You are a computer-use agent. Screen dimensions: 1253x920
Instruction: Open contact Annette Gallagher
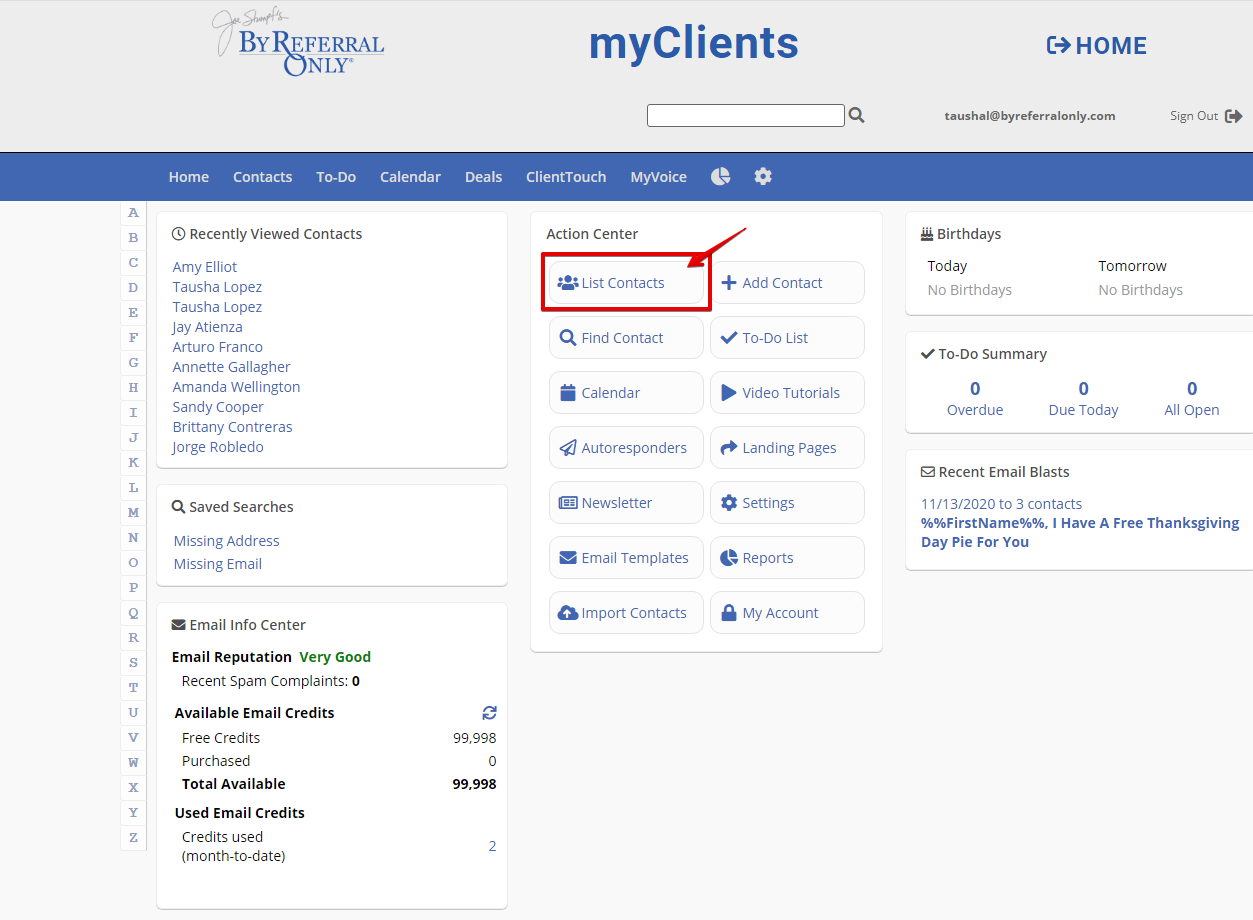(232, 367)
